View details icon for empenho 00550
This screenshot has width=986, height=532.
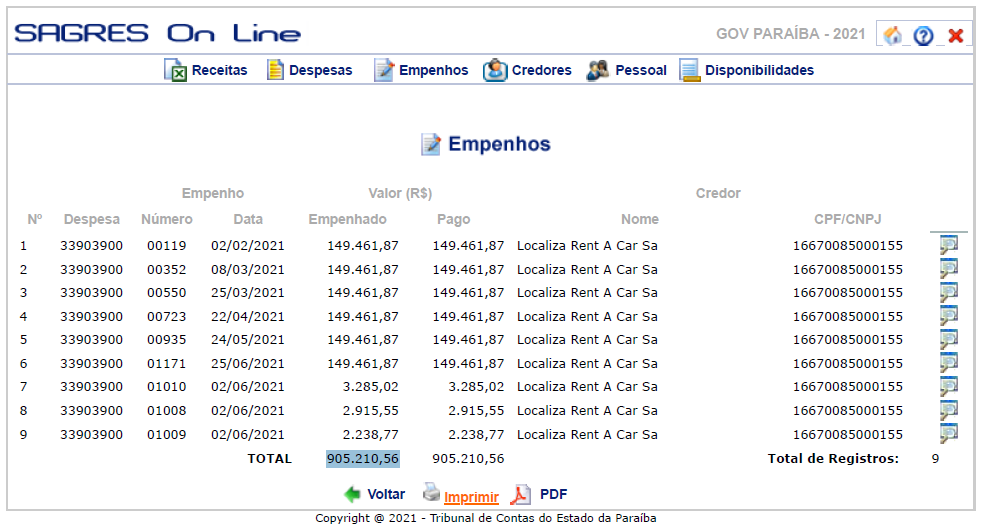coord(948,292)
